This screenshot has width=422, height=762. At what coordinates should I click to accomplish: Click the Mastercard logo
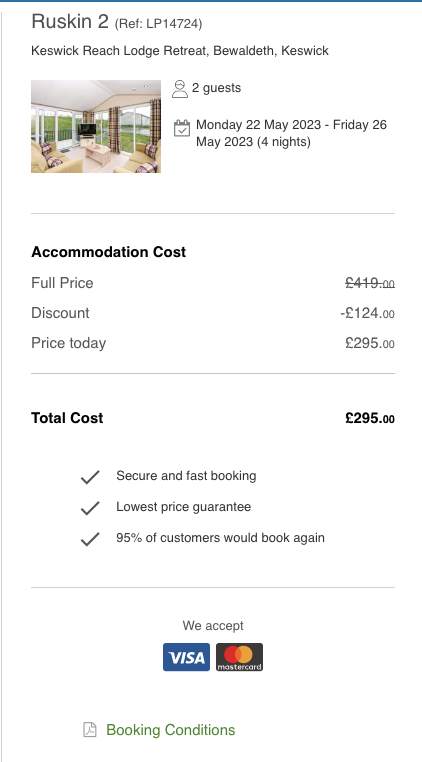(x=239, y=657)
